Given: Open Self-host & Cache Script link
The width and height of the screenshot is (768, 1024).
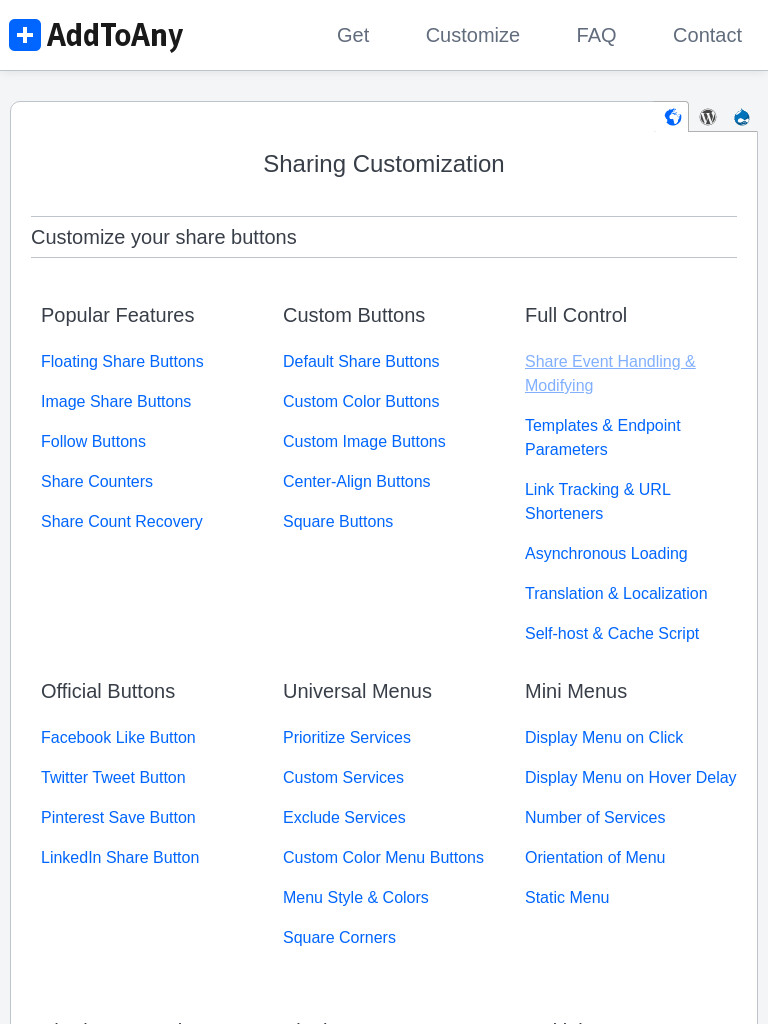Looking at the screenshot, I should tap(612, 633).
